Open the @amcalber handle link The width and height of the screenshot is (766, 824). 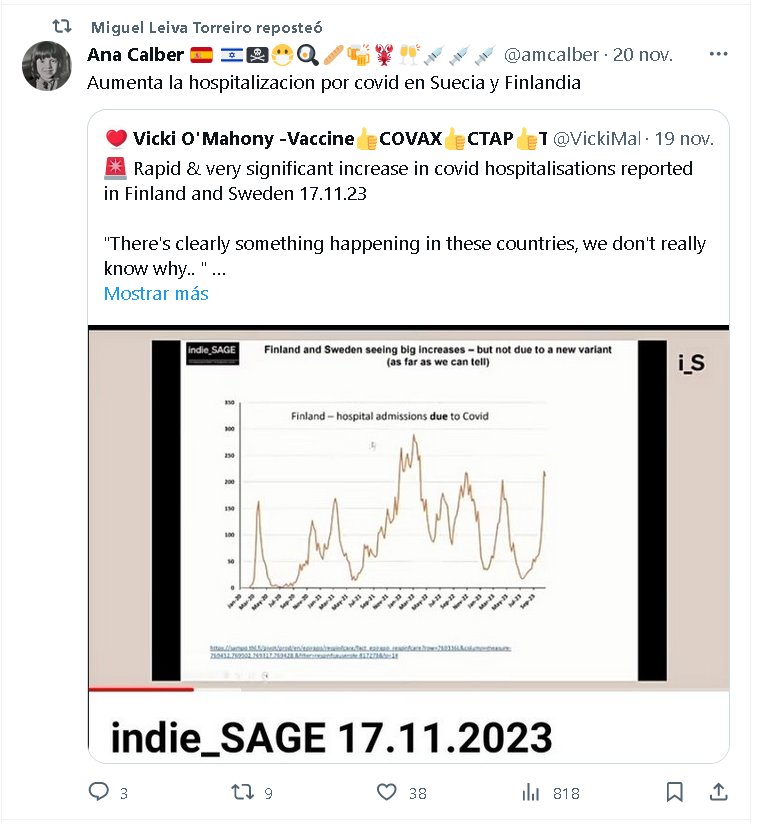pyautogui.click(x=552, y=54)
